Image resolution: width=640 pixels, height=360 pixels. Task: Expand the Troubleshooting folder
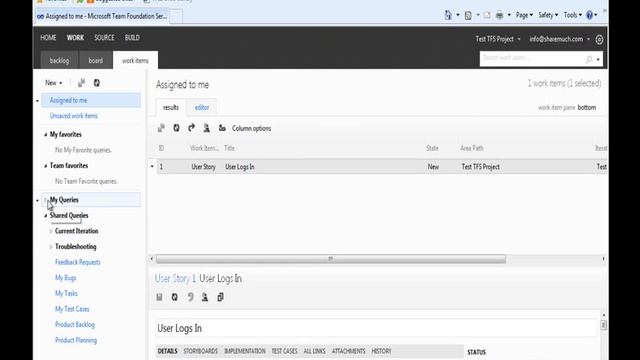(51, 247)
